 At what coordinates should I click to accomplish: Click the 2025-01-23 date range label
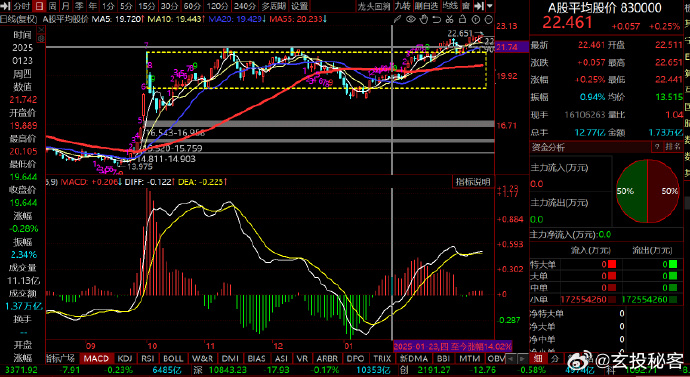(x=453, y=347)
